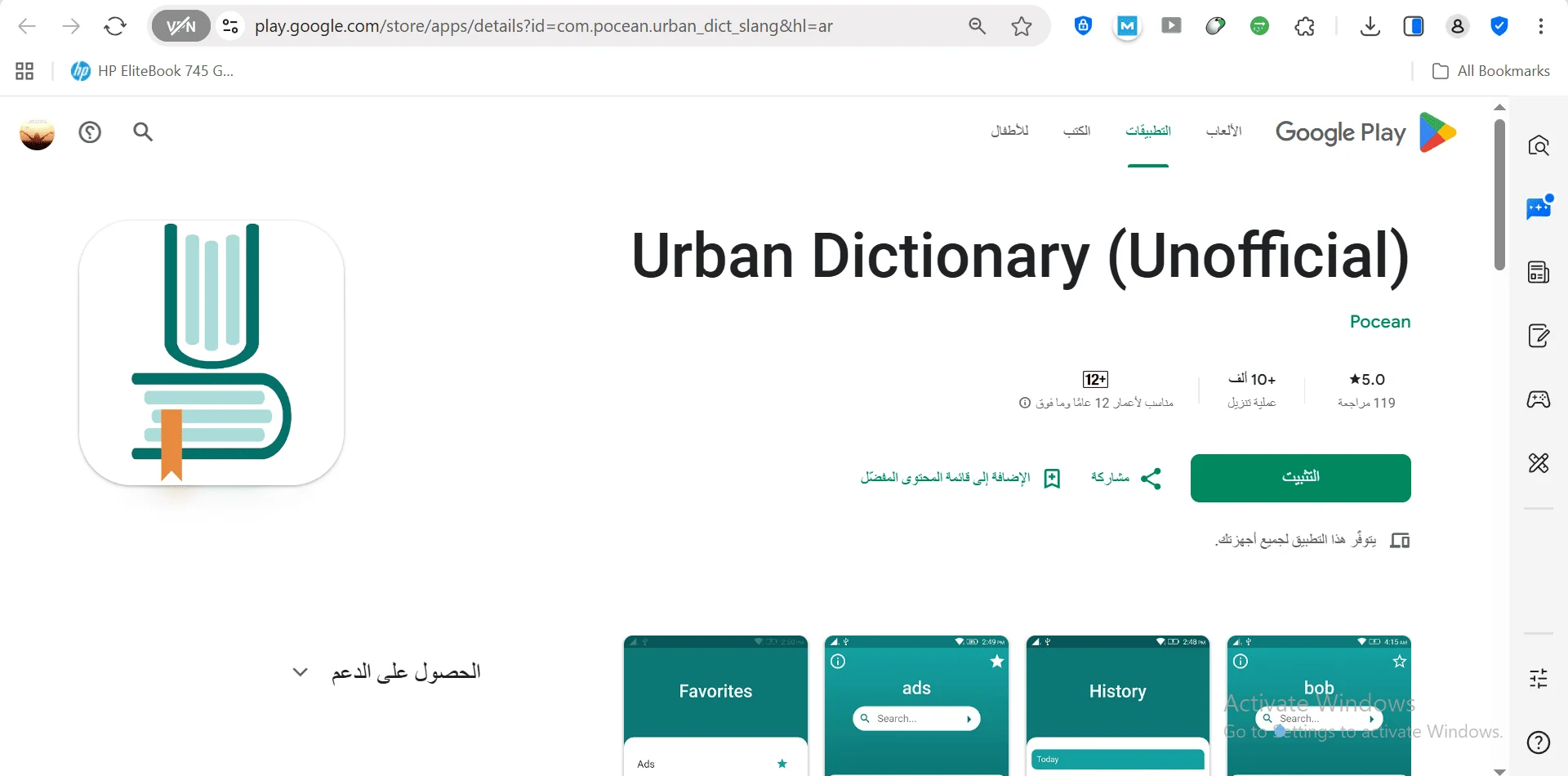Click the info icon next to the 12+ rating
1568x776 pixels.
click(x=1026, y=402)
